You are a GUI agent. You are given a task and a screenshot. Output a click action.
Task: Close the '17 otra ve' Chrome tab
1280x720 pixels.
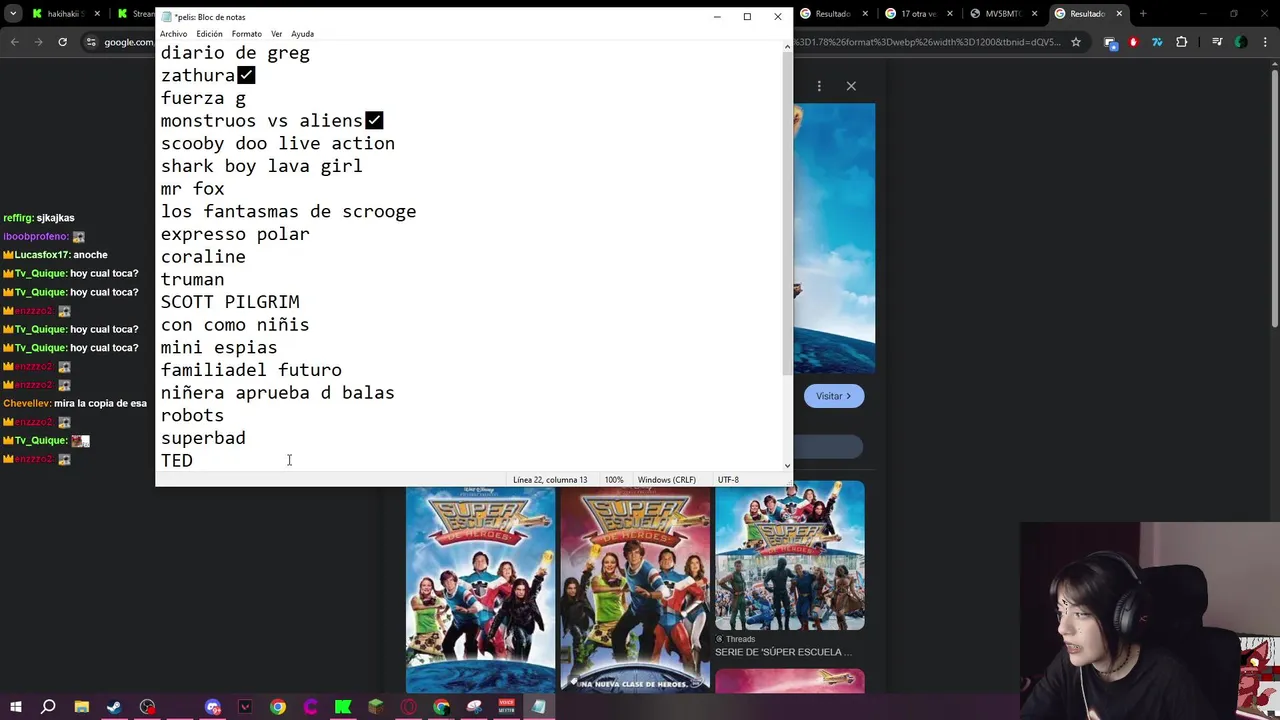click(949, 14)
